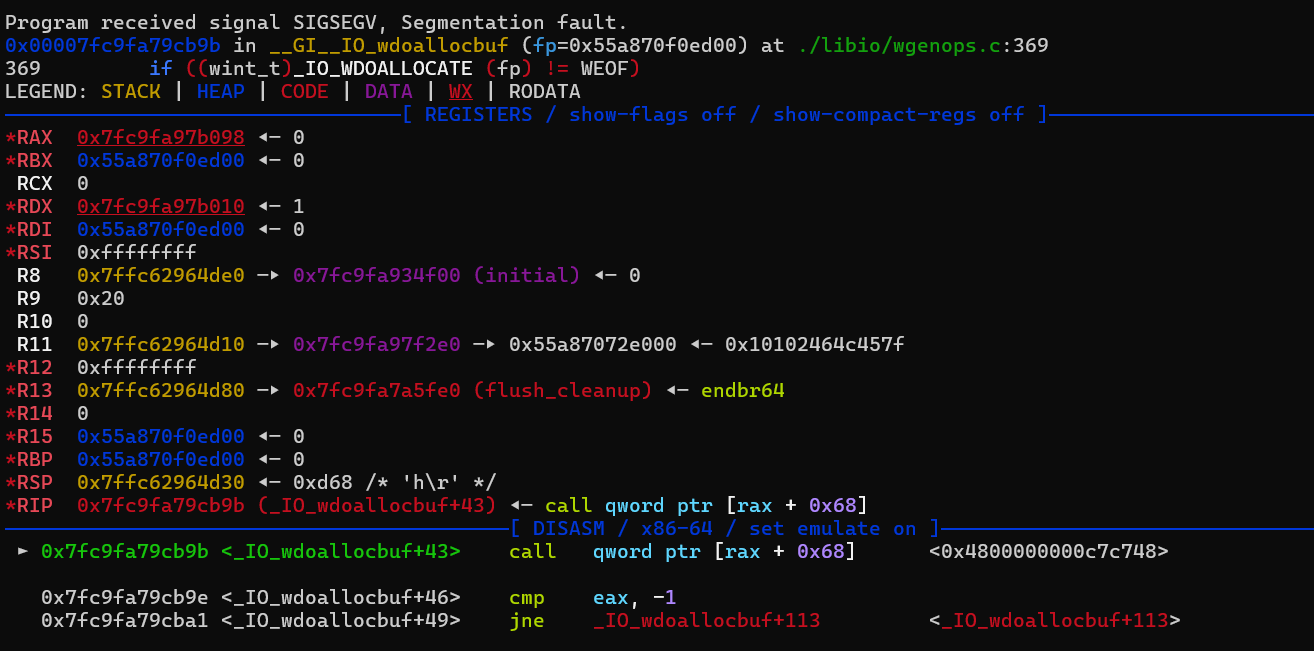The image size is (1314, 651).
Task: Click the underlined RAX value 0x7fc9fa97b098
Action: tap(160, 138)
